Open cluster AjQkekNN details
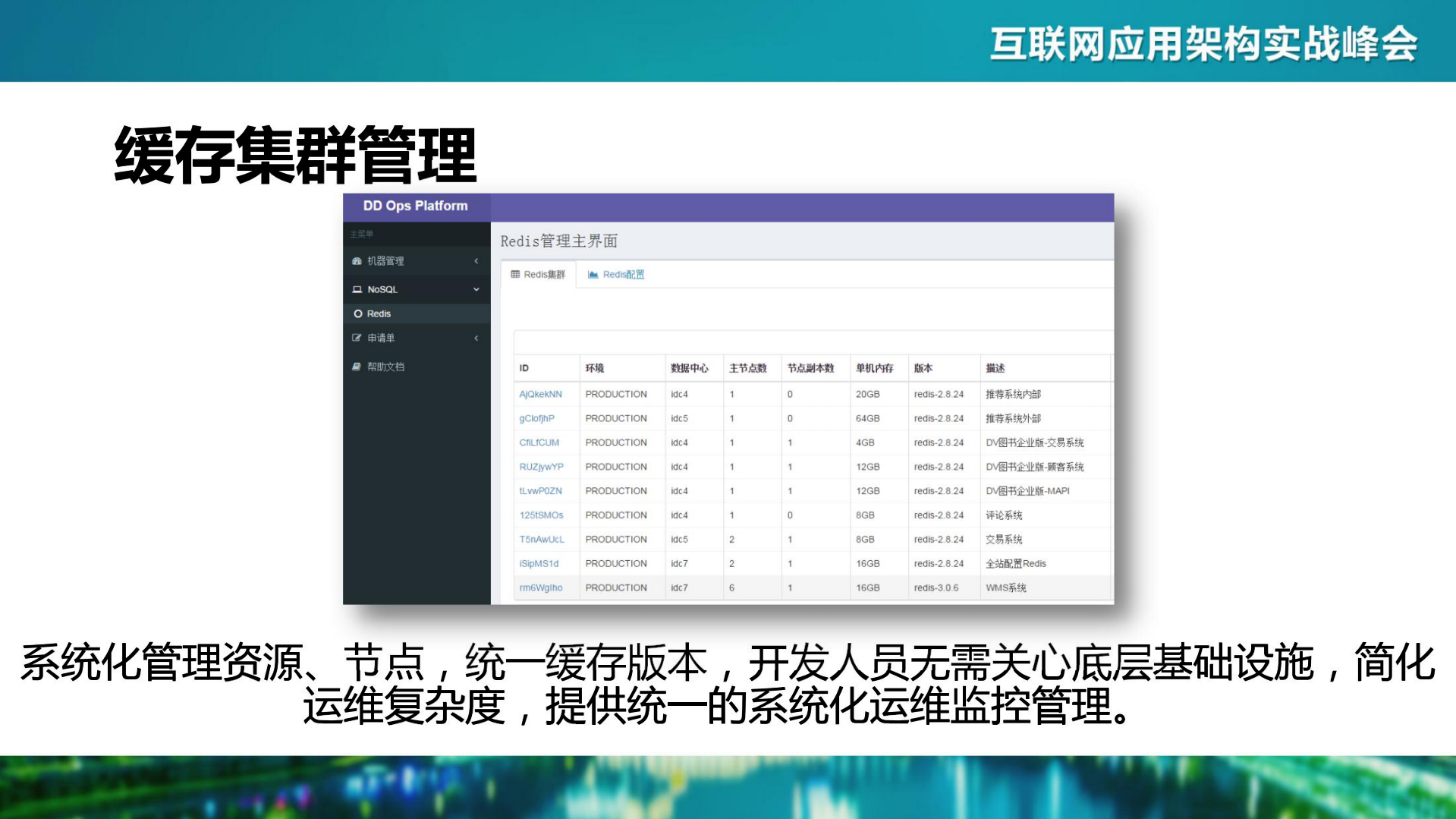The height and width of the screenshot is (819, 1456). 541,394
